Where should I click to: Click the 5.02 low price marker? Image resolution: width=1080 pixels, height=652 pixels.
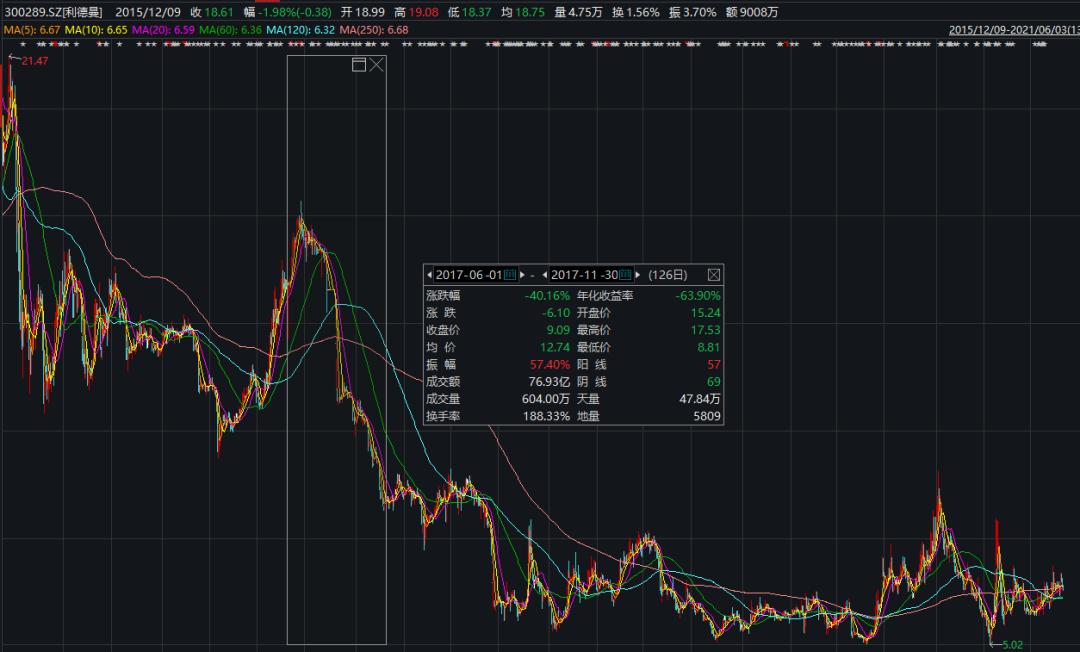[x=1012, y=645]
